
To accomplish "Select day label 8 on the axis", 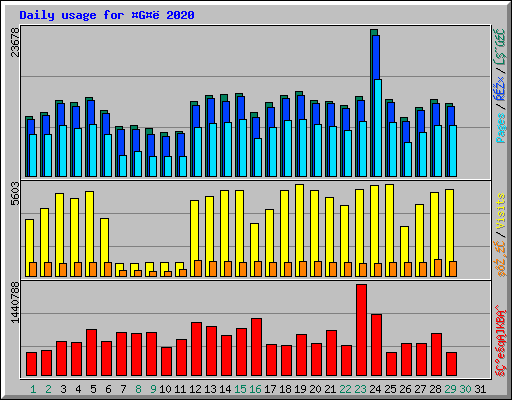I will click(x=138, y=389).
